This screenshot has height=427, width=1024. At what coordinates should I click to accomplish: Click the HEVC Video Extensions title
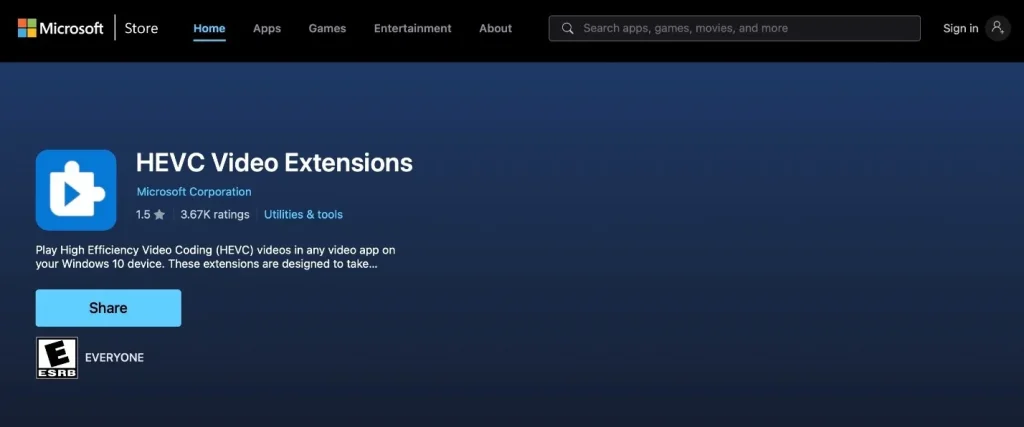(x=274, y=163)
